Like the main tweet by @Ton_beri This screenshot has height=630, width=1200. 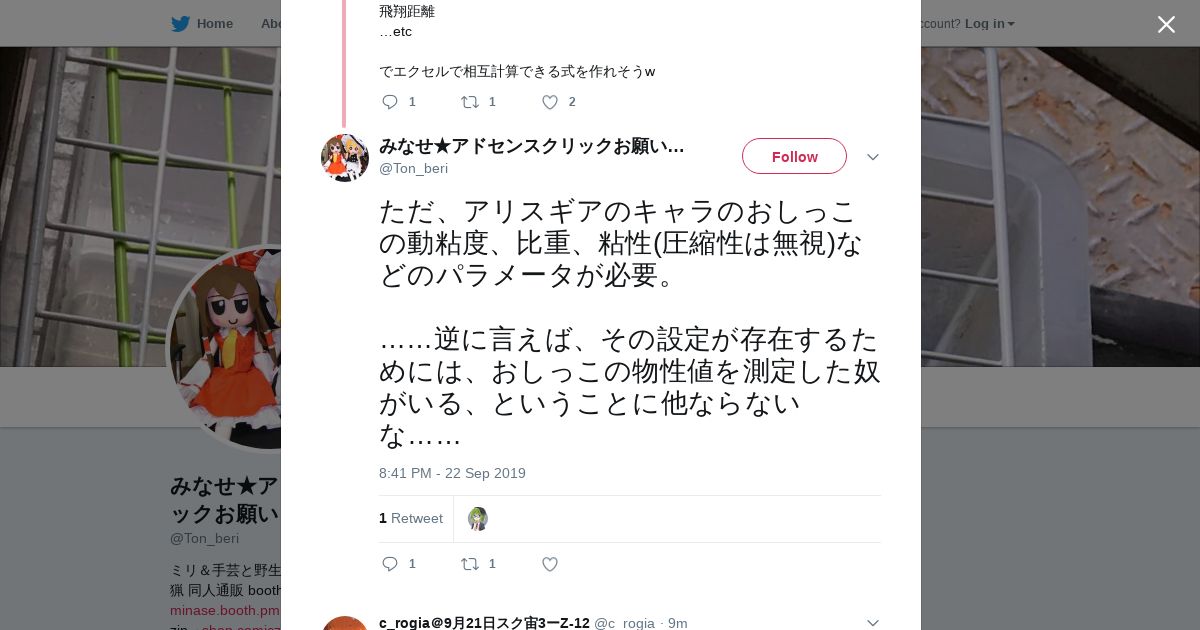point(550,564)
